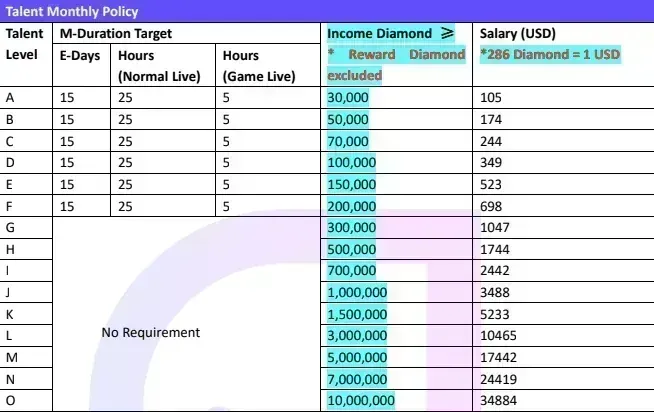Viewport: 654px width, 412px height.
Task: Click the "No Requirement" merged cell
Action: coord(151,332)
